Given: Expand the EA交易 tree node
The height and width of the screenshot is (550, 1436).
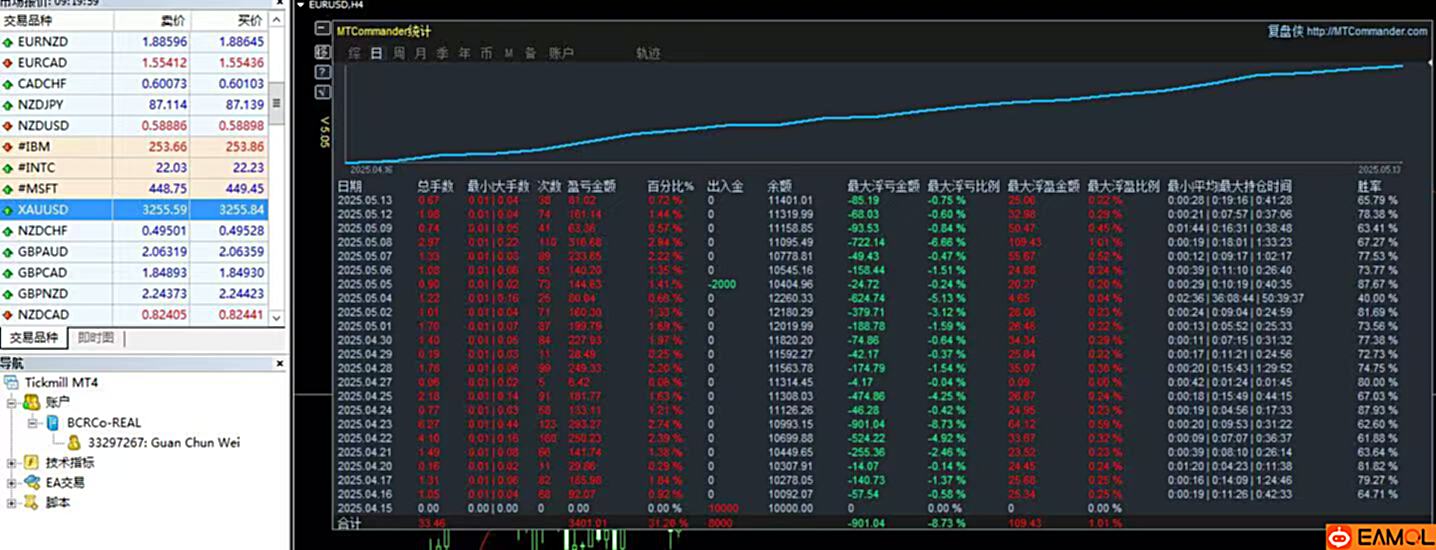Looking at the screenshot, I should [12, 482].
